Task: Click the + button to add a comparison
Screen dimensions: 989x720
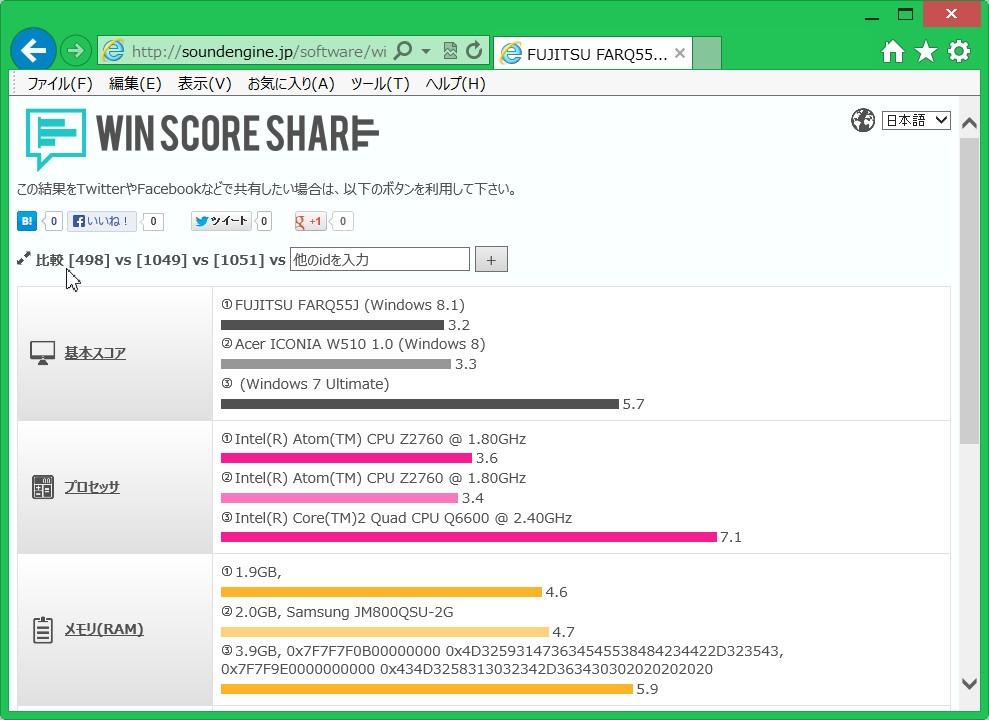Action: click(491, 258)
